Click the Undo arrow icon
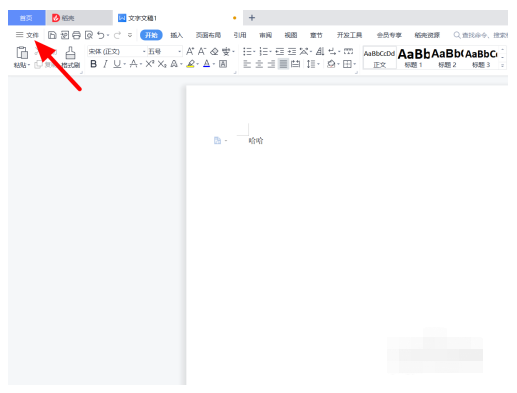Viewport: 517px width, 393px height. [101, 35]
